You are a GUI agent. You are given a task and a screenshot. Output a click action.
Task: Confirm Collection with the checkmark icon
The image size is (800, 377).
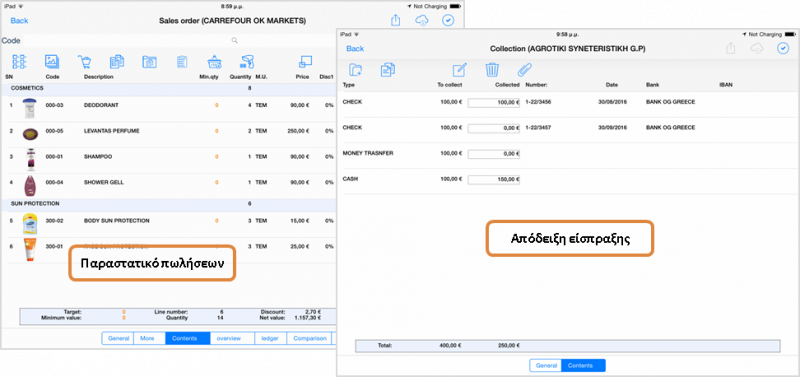[x=783, y=48]
